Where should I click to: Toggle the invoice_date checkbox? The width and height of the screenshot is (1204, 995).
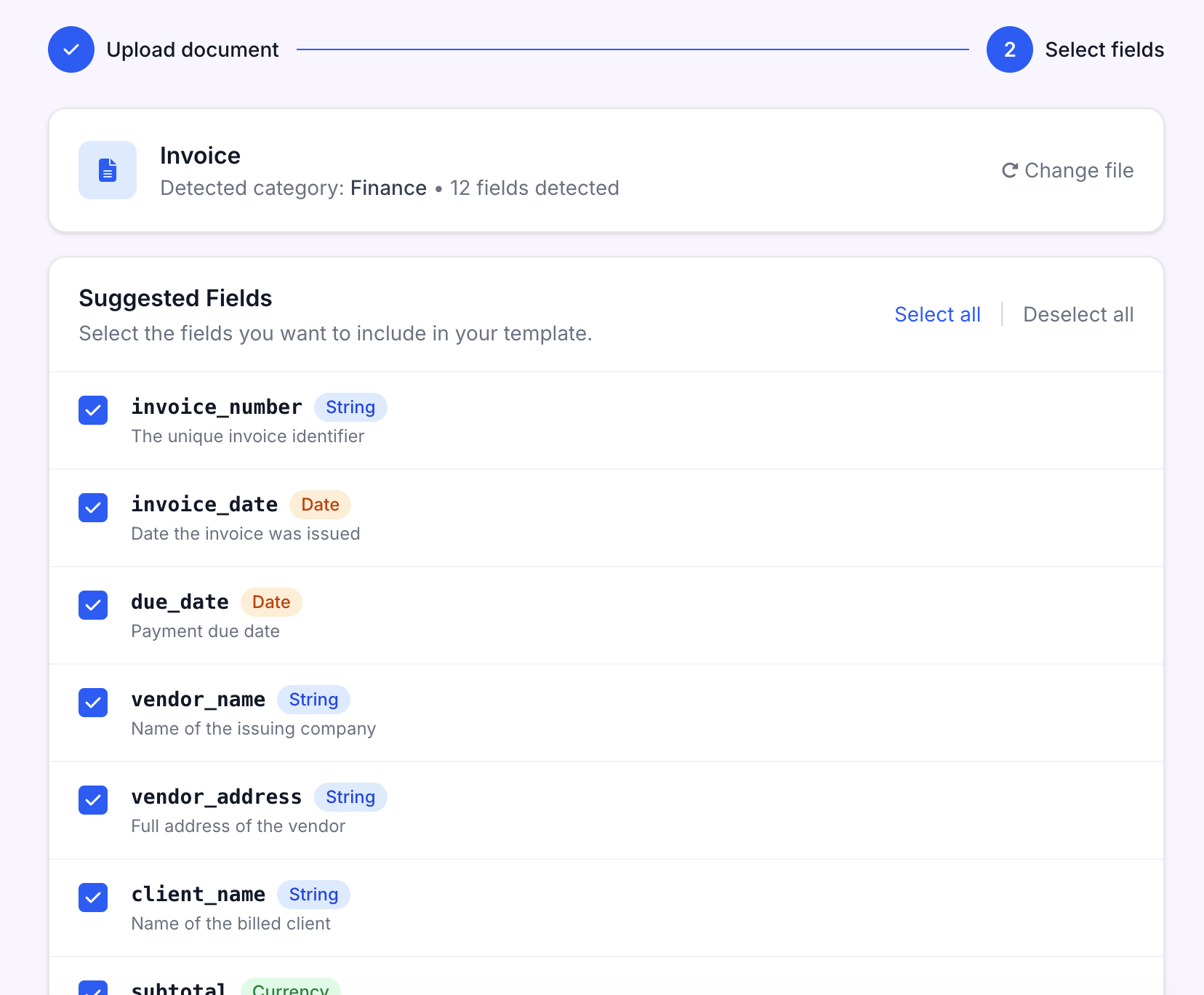coord(93,508)
